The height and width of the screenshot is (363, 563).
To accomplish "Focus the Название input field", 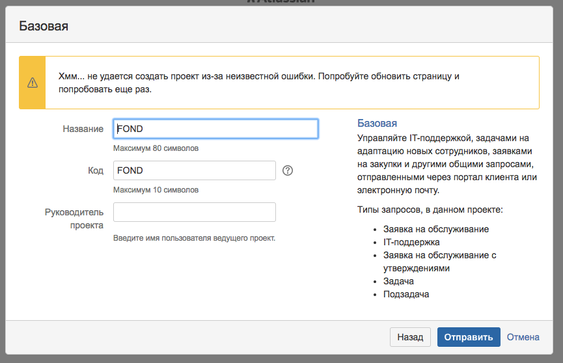I will [x=215, y=129].
